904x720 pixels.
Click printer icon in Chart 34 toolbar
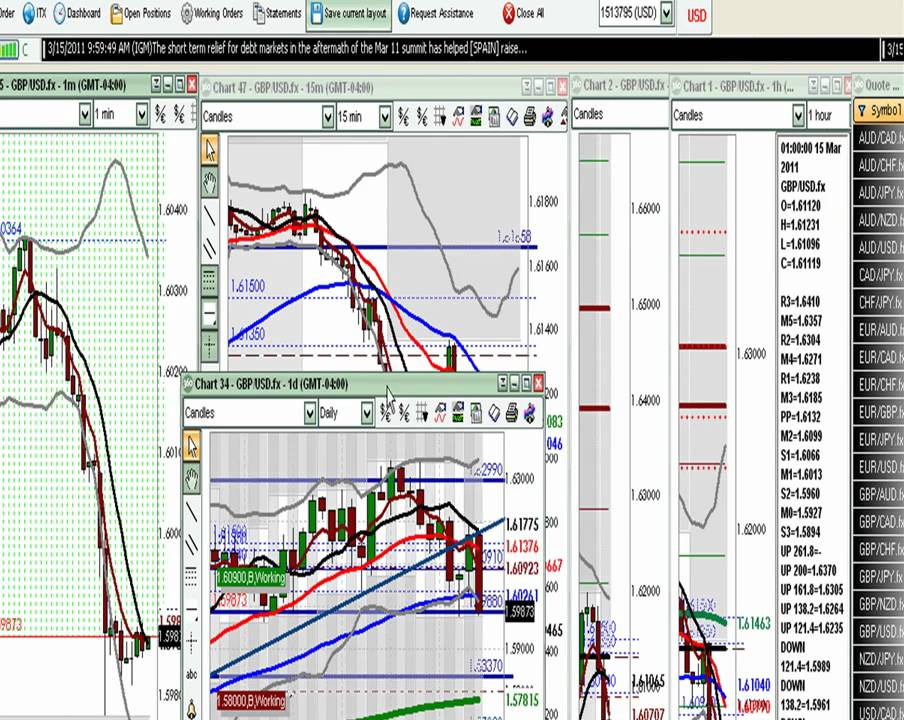pos(512,413)
